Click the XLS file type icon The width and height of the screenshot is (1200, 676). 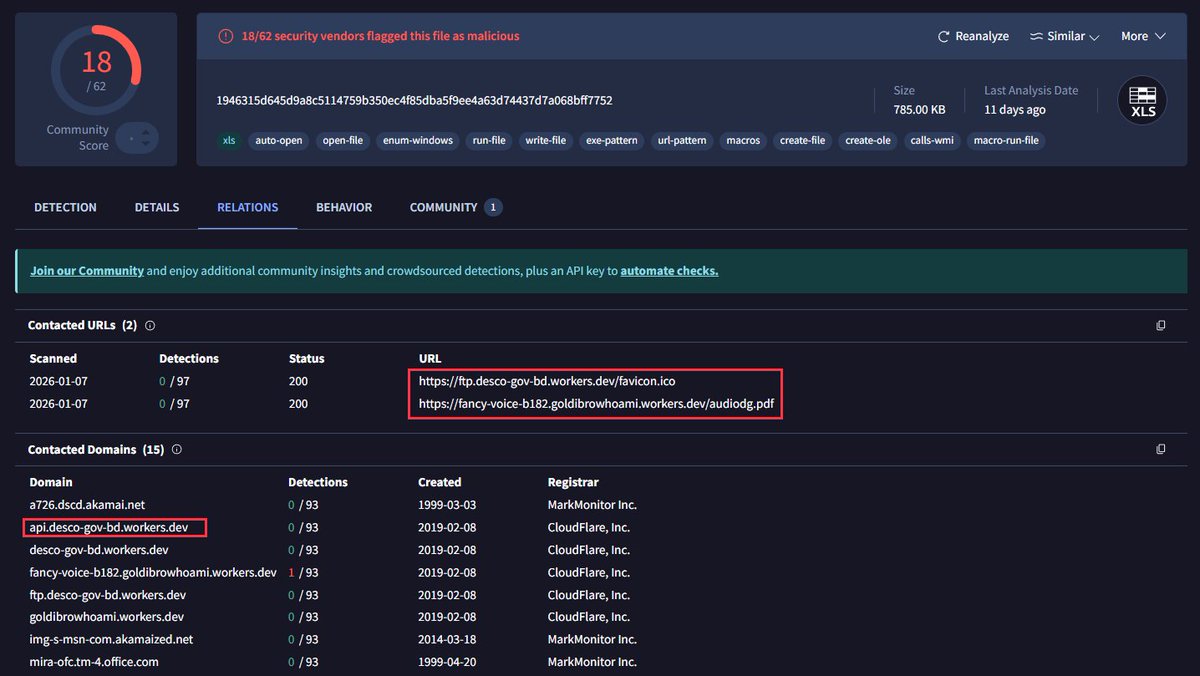[x=1142, y=101]
